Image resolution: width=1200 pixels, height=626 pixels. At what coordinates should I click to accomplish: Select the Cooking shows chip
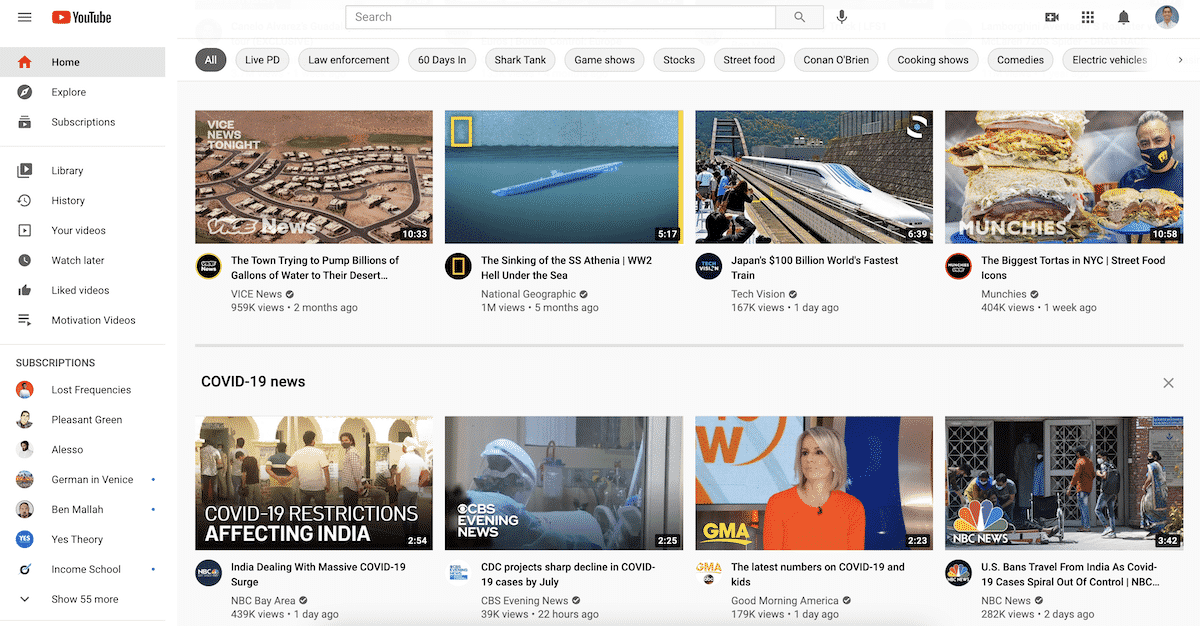coord(933,60)
